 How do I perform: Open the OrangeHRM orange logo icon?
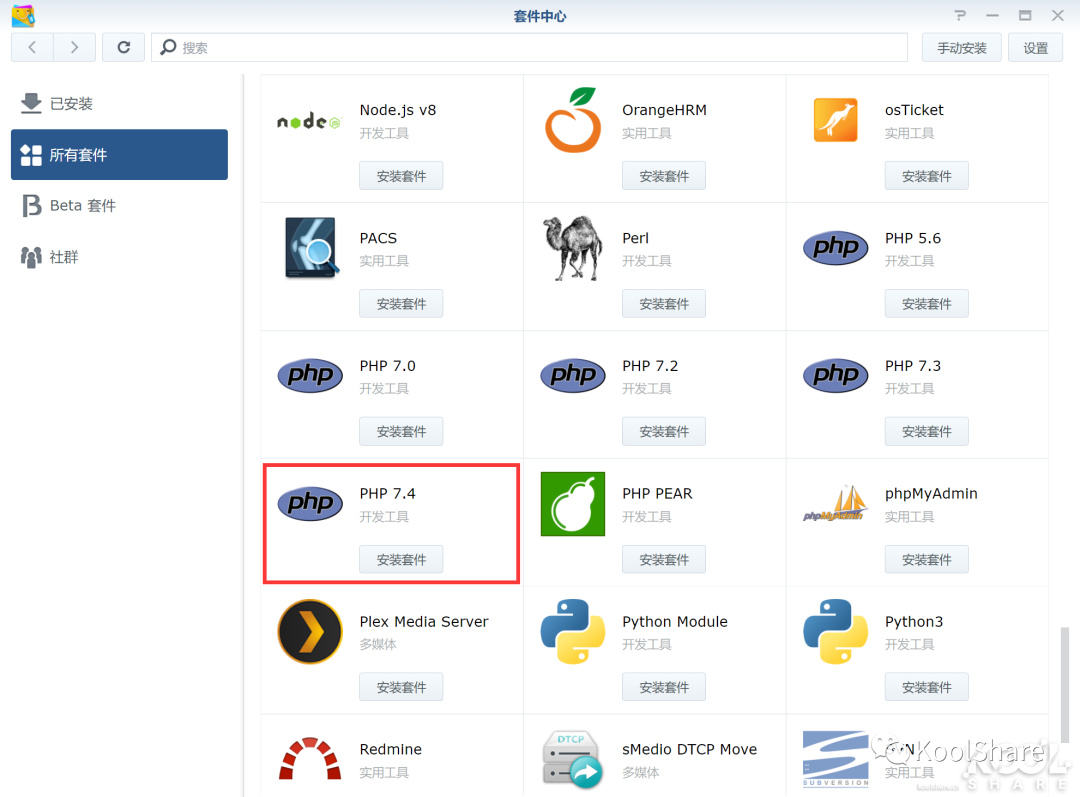pyautogui.click(x=572, y=120)
